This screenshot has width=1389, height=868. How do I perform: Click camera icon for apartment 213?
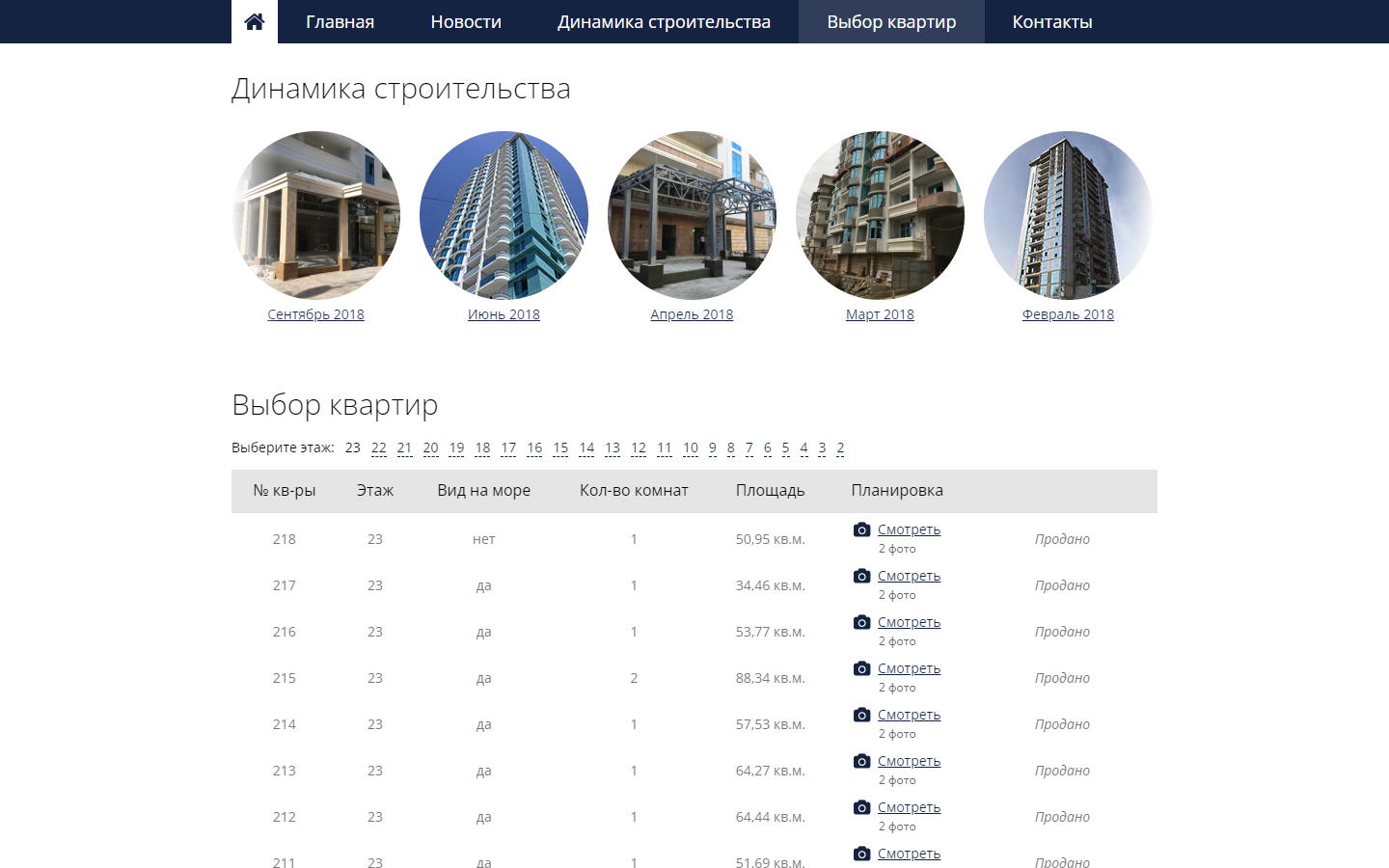(x=861, y=761)
